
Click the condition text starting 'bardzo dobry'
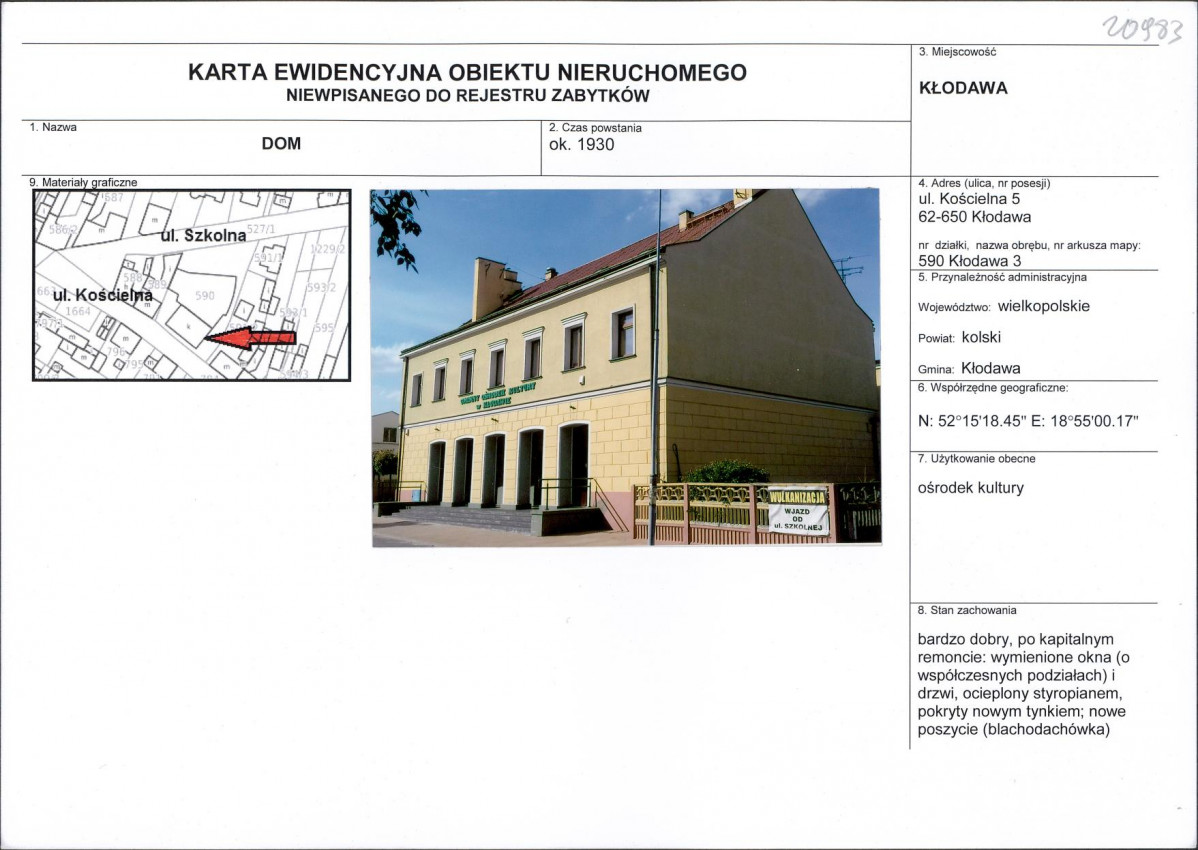pos(1023,684)
